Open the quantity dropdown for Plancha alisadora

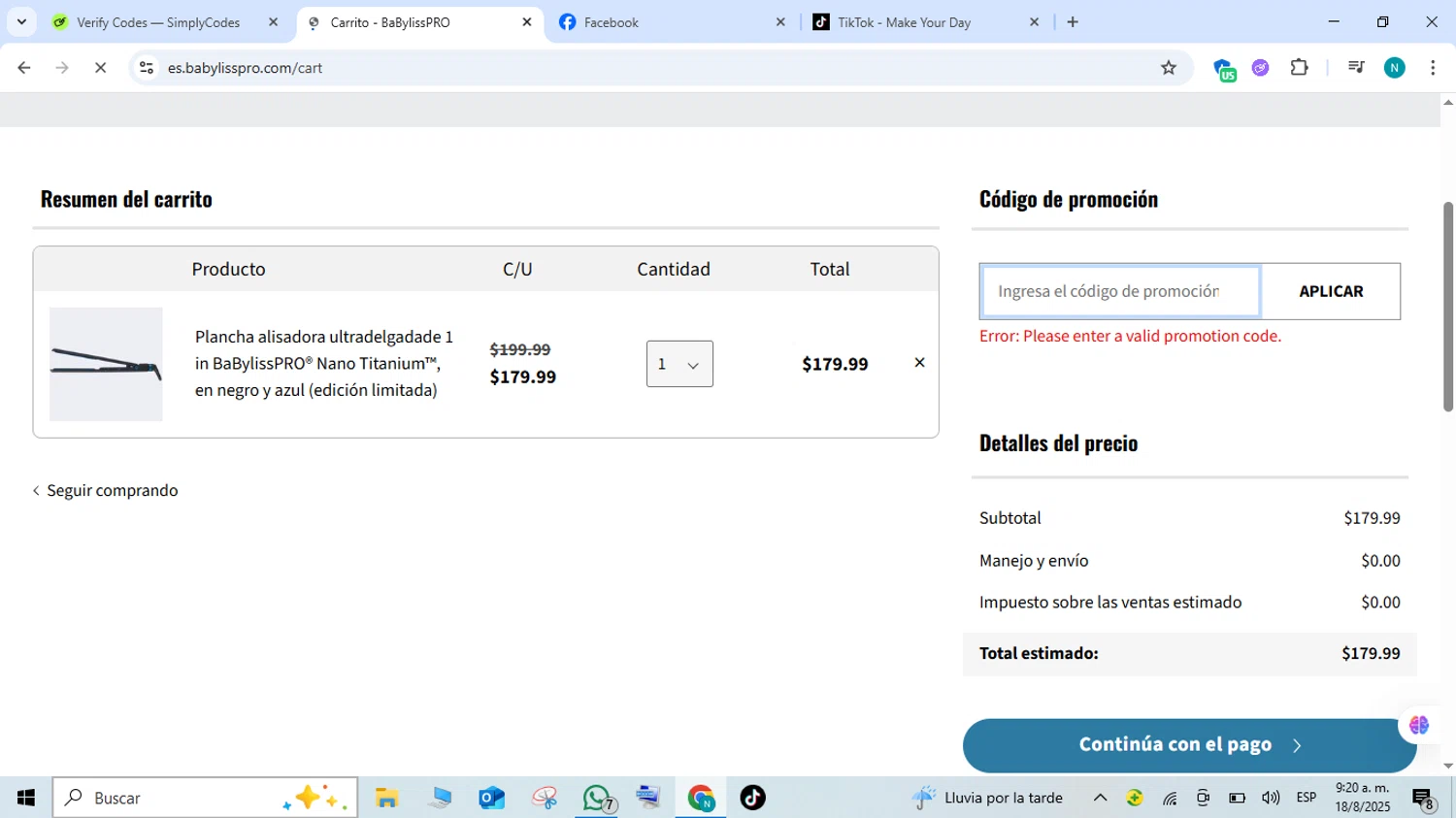pos(679,364)
